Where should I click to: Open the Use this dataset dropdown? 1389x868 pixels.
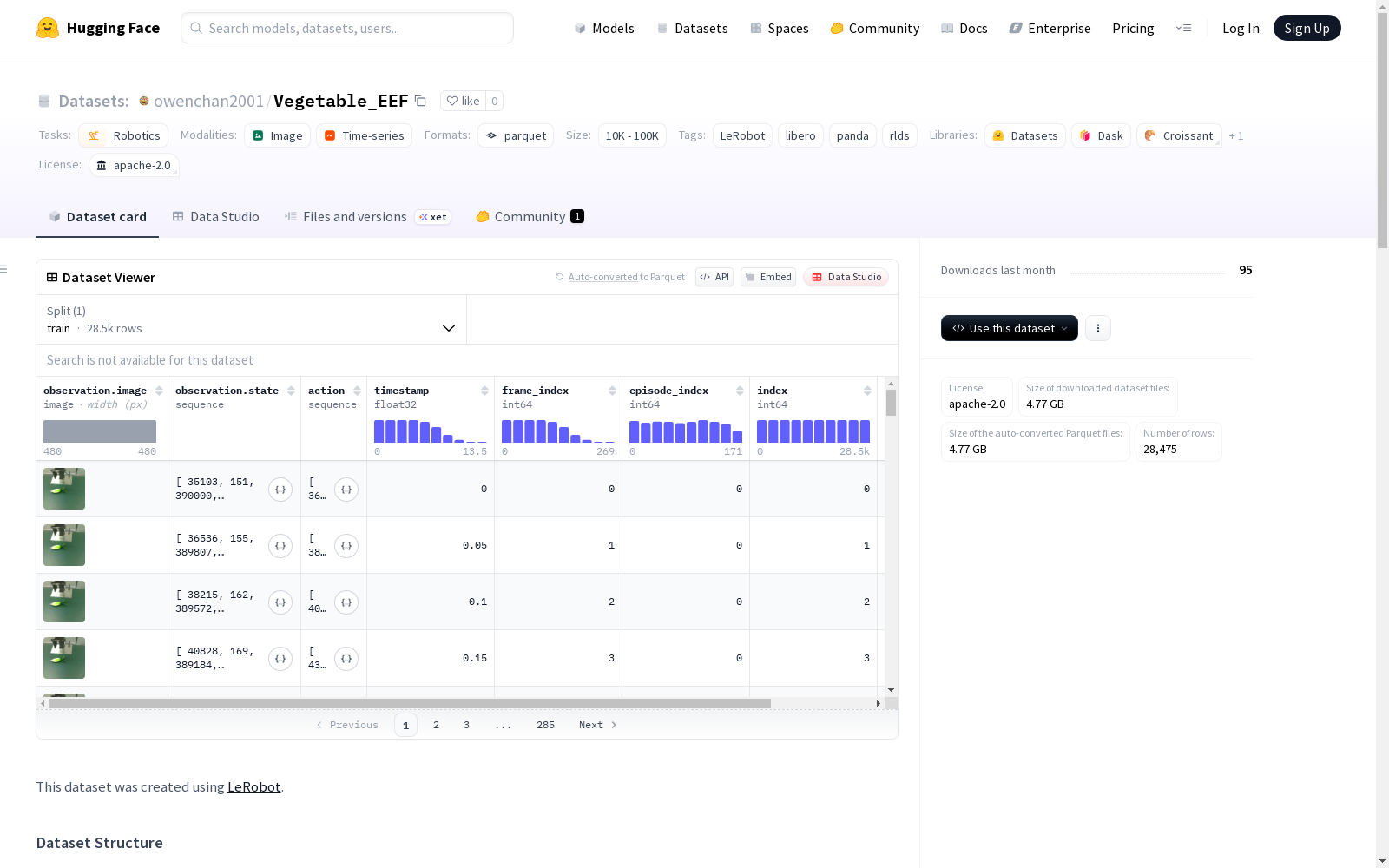click(x=1010, y=328)
